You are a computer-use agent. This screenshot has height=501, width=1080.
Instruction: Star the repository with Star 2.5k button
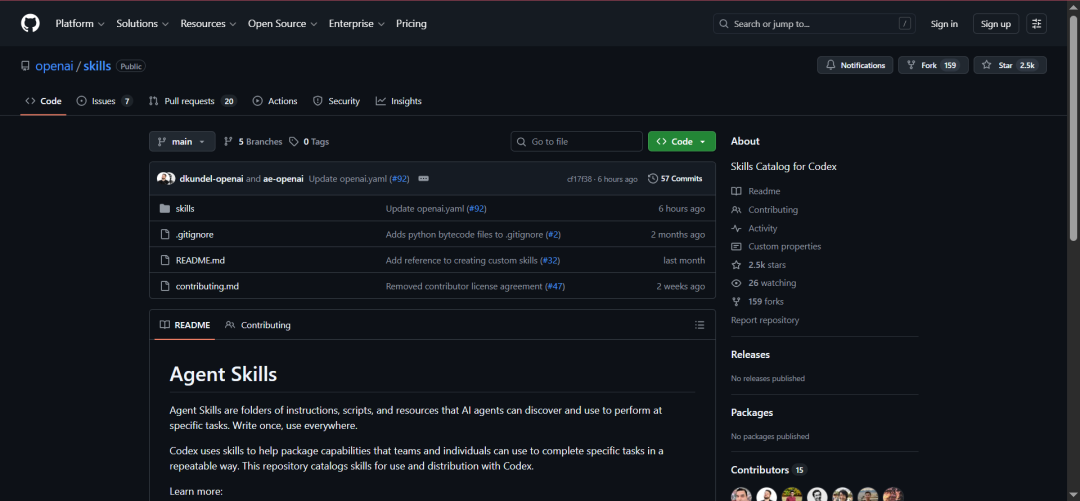1010,65
